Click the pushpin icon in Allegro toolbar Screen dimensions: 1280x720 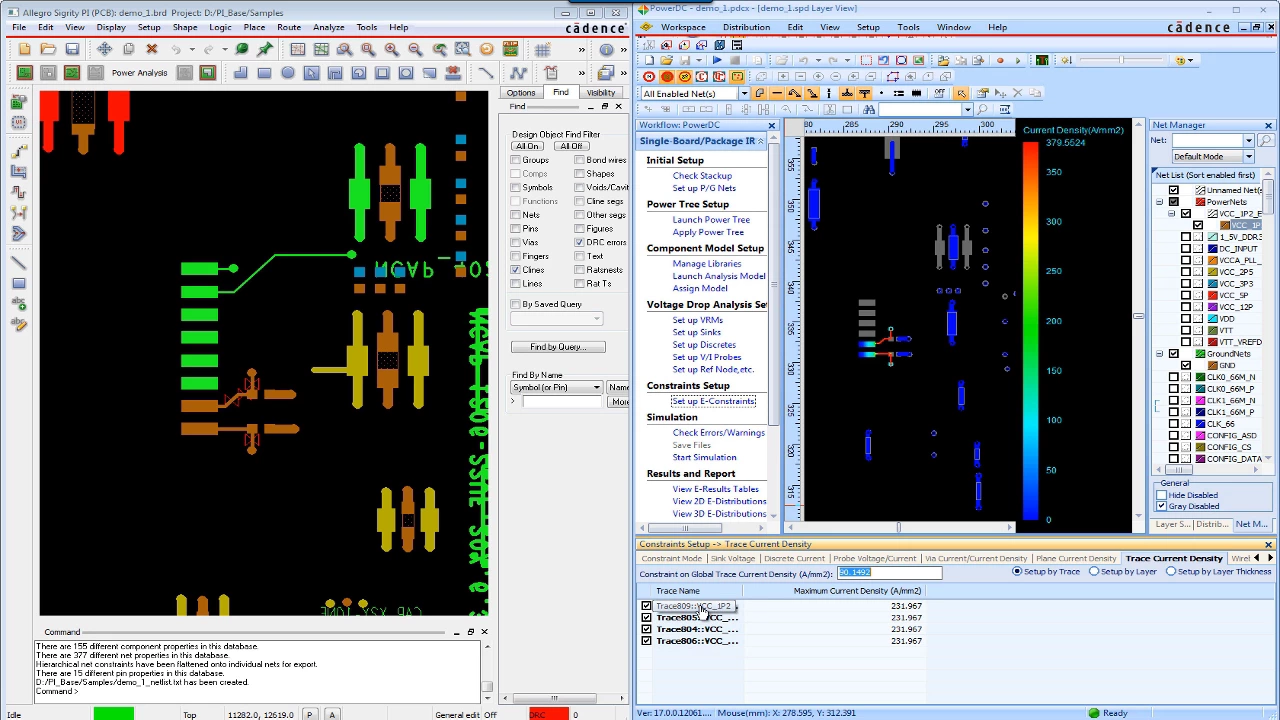(x=265, y=49)
